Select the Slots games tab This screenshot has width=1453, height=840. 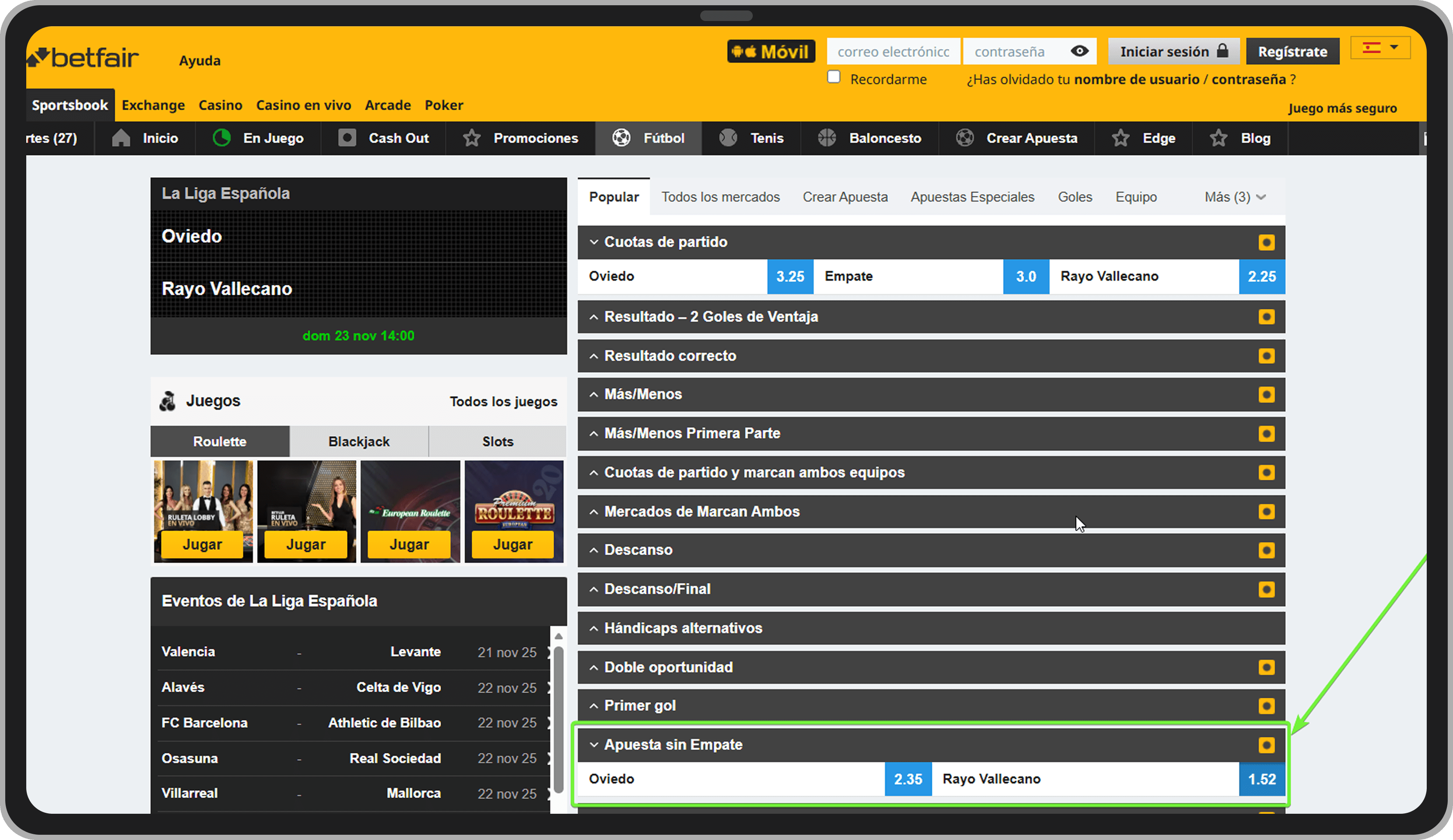tap(498, 441)
